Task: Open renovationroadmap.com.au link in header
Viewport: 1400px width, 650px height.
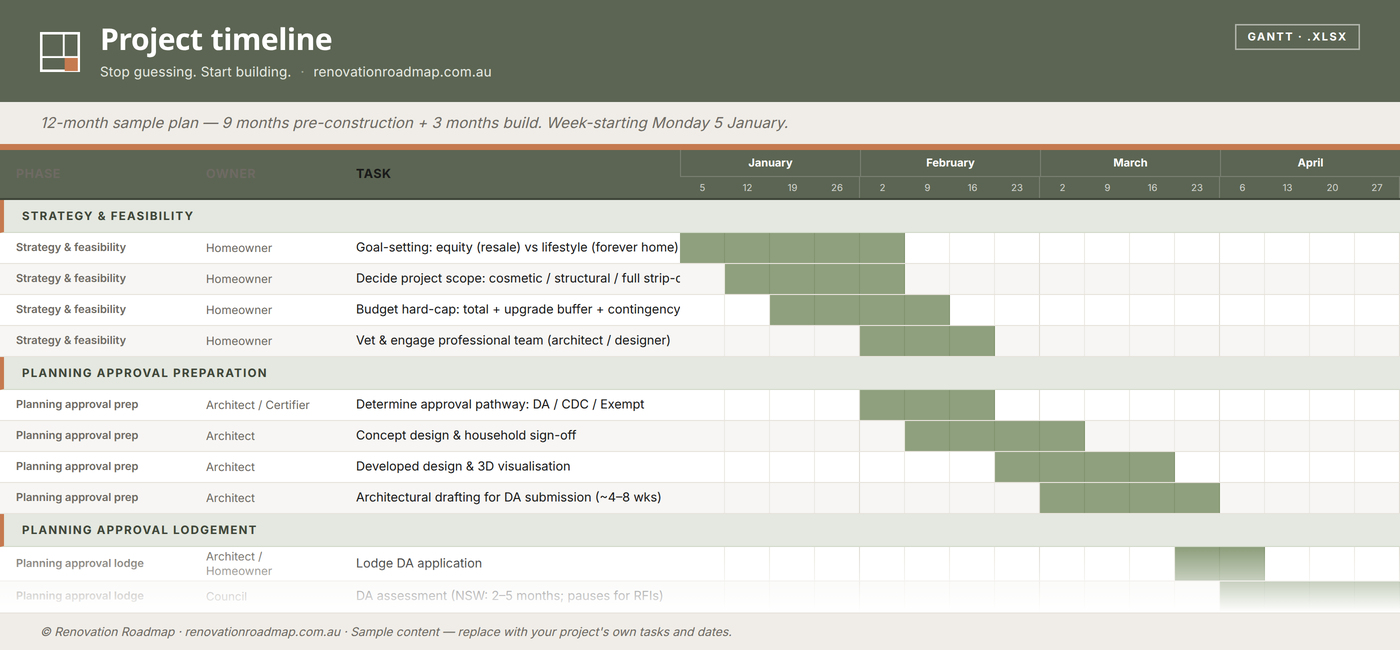Action: [x=402, y=72]
